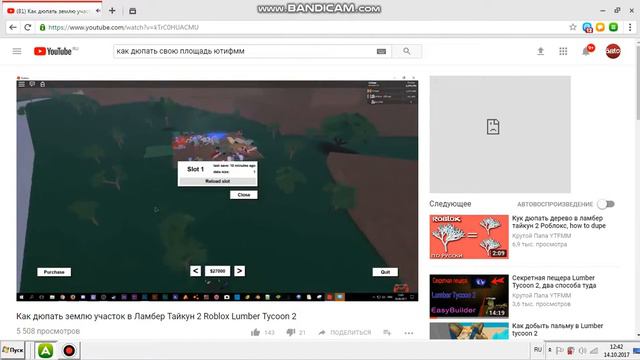Go back with the browser back arrow
The image size is (640, 360).
(x=13, y=27)
